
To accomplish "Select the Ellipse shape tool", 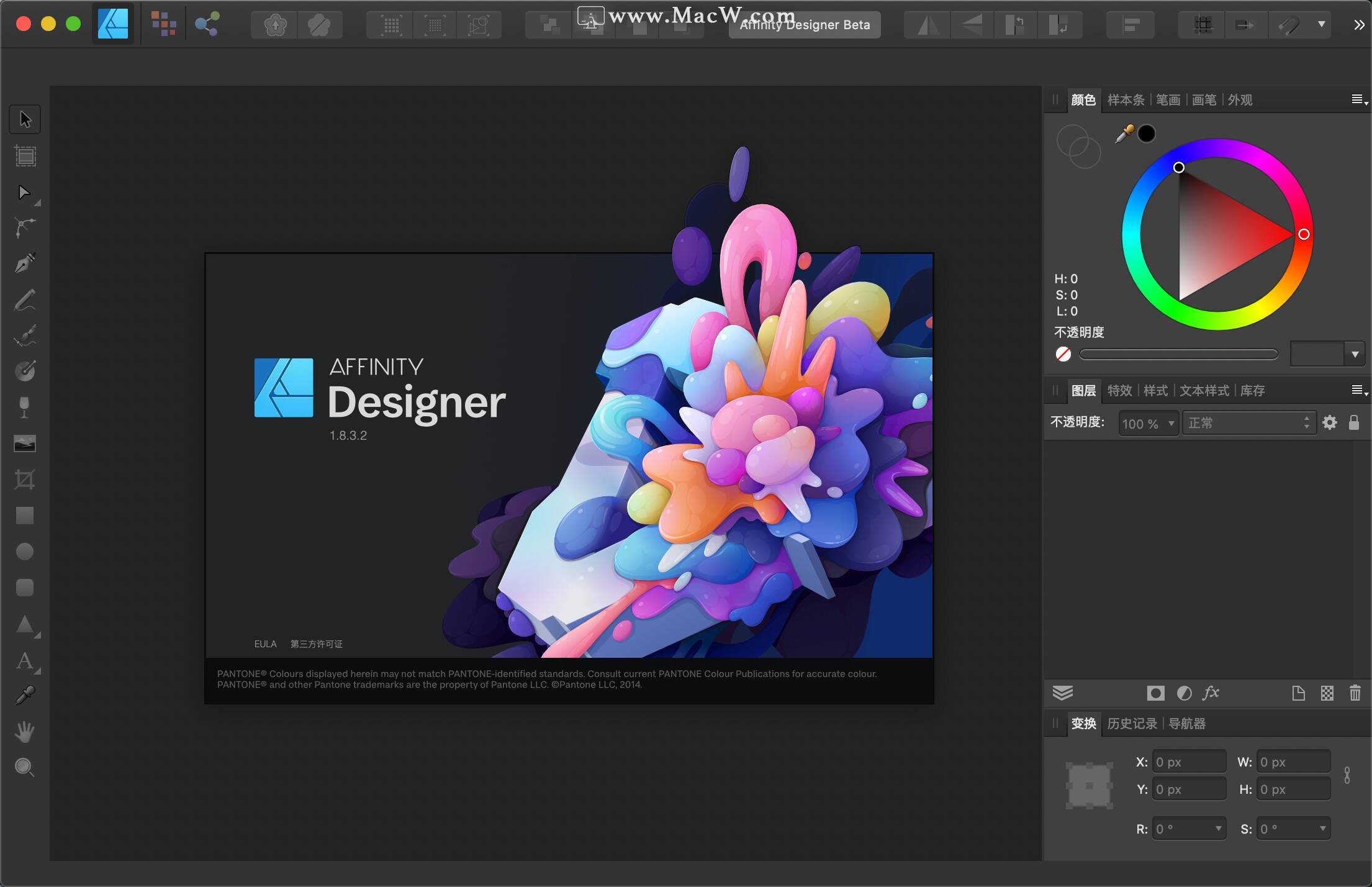I will pos(25,551).
